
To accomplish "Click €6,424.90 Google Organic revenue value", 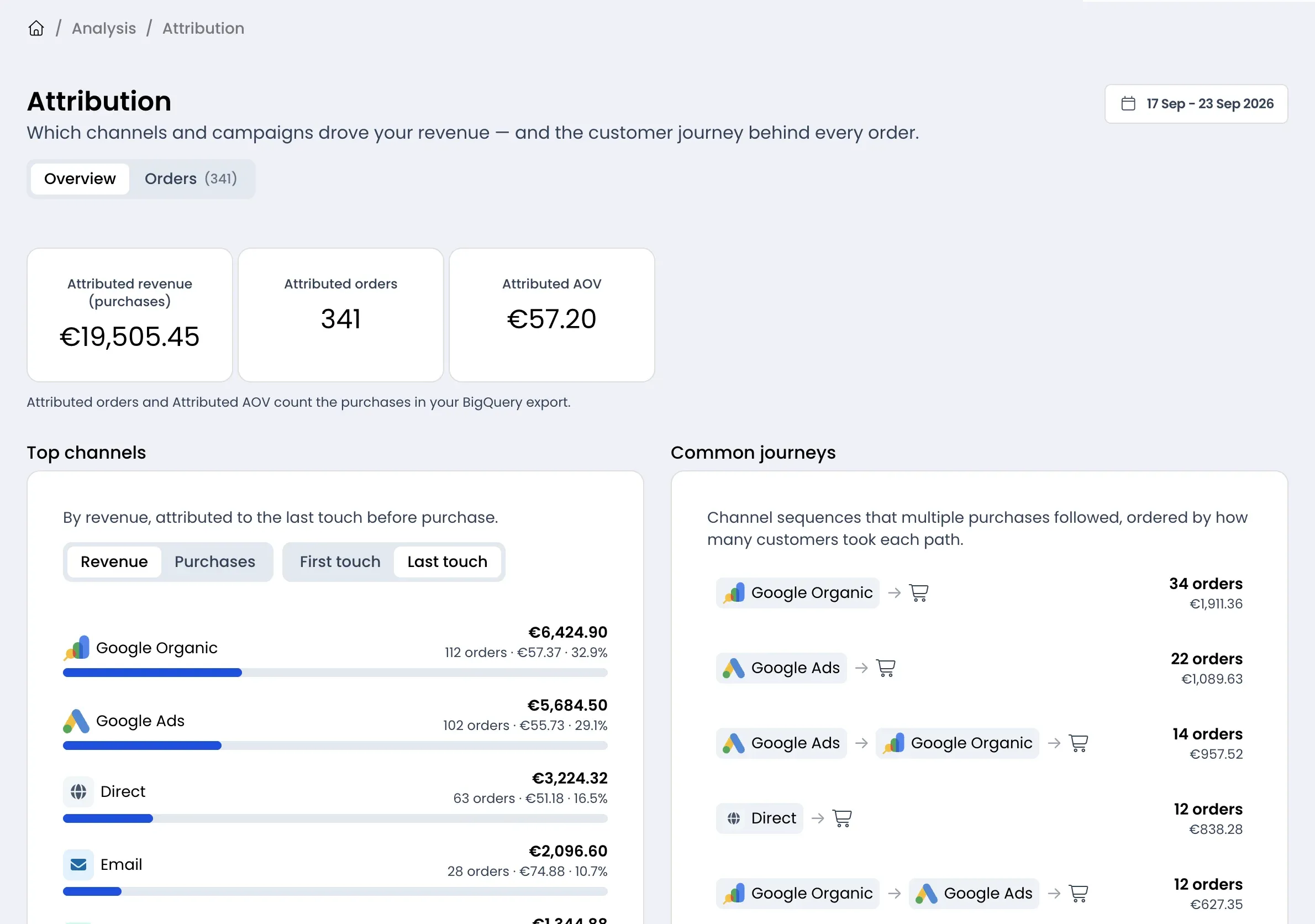I will tap(567, 632).
